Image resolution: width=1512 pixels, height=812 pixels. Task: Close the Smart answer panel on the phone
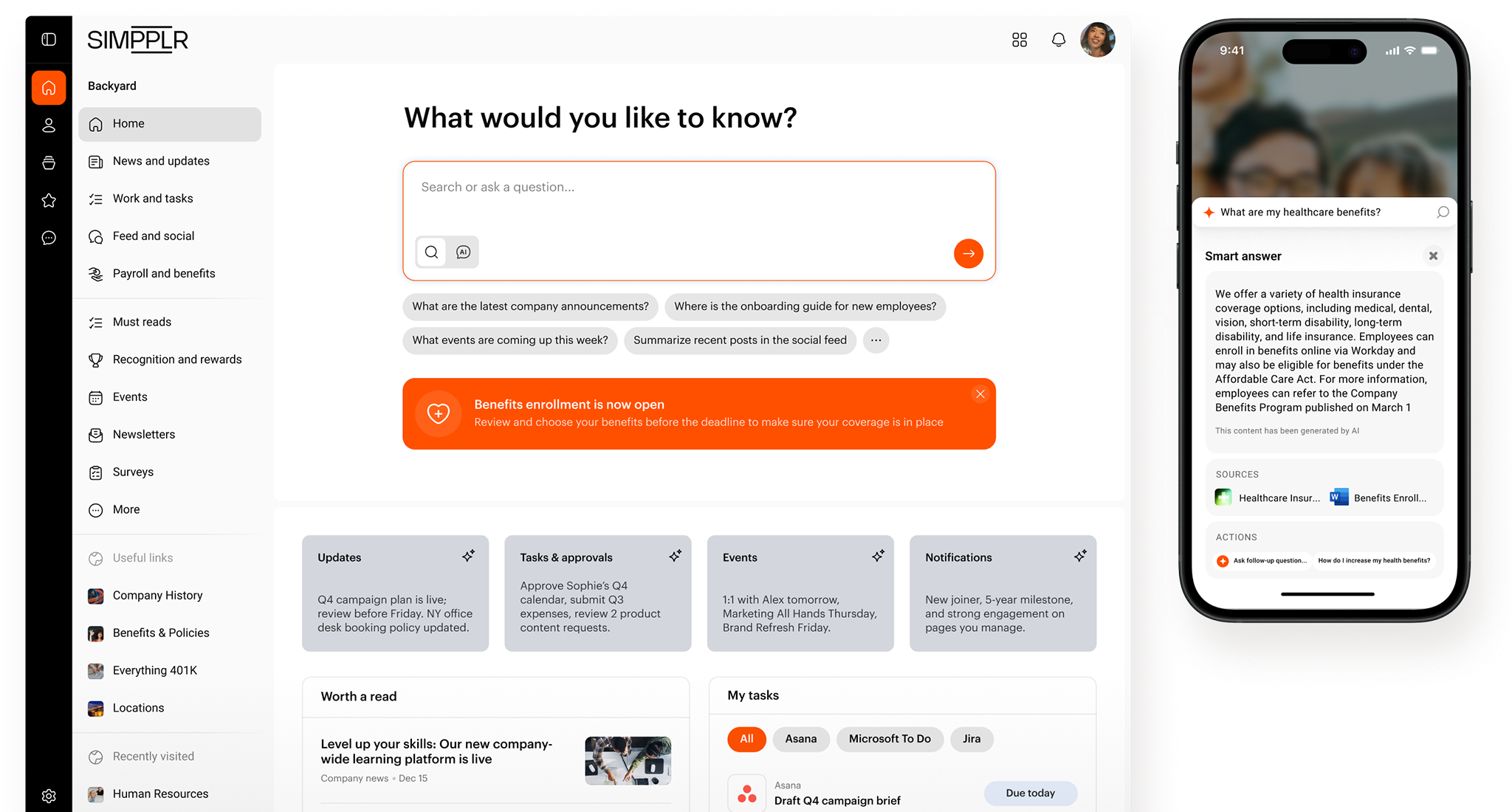point(1433,256)
